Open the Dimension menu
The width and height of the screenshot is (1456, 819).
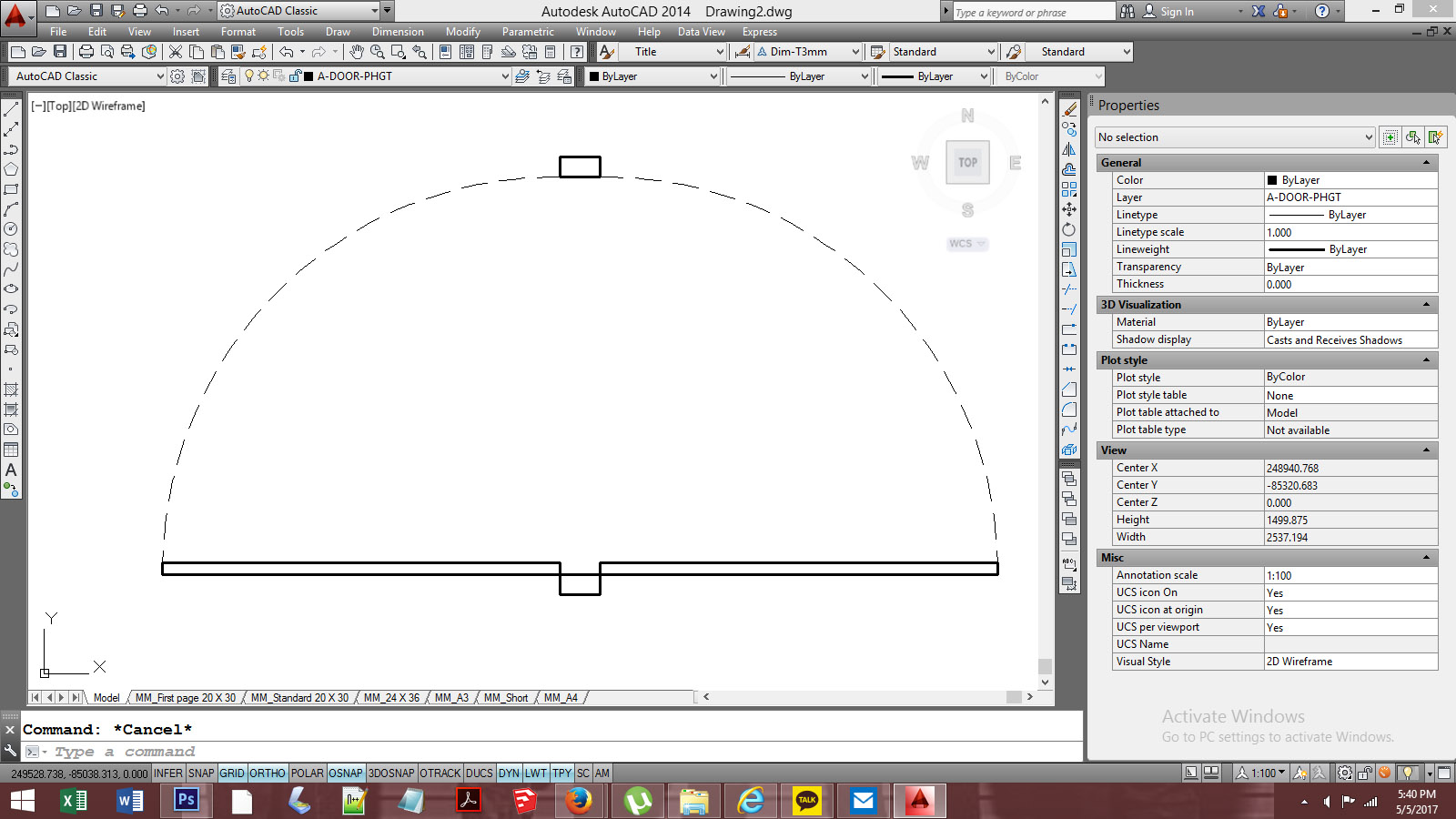398,32
